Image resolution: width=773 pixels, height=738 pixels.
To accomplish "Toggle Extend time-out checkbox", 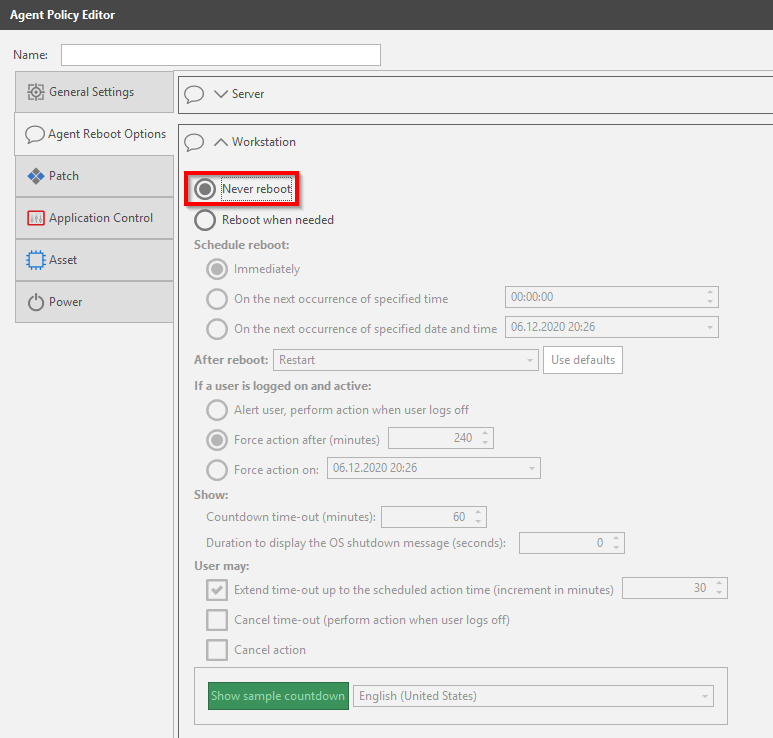I will (217, 590).
